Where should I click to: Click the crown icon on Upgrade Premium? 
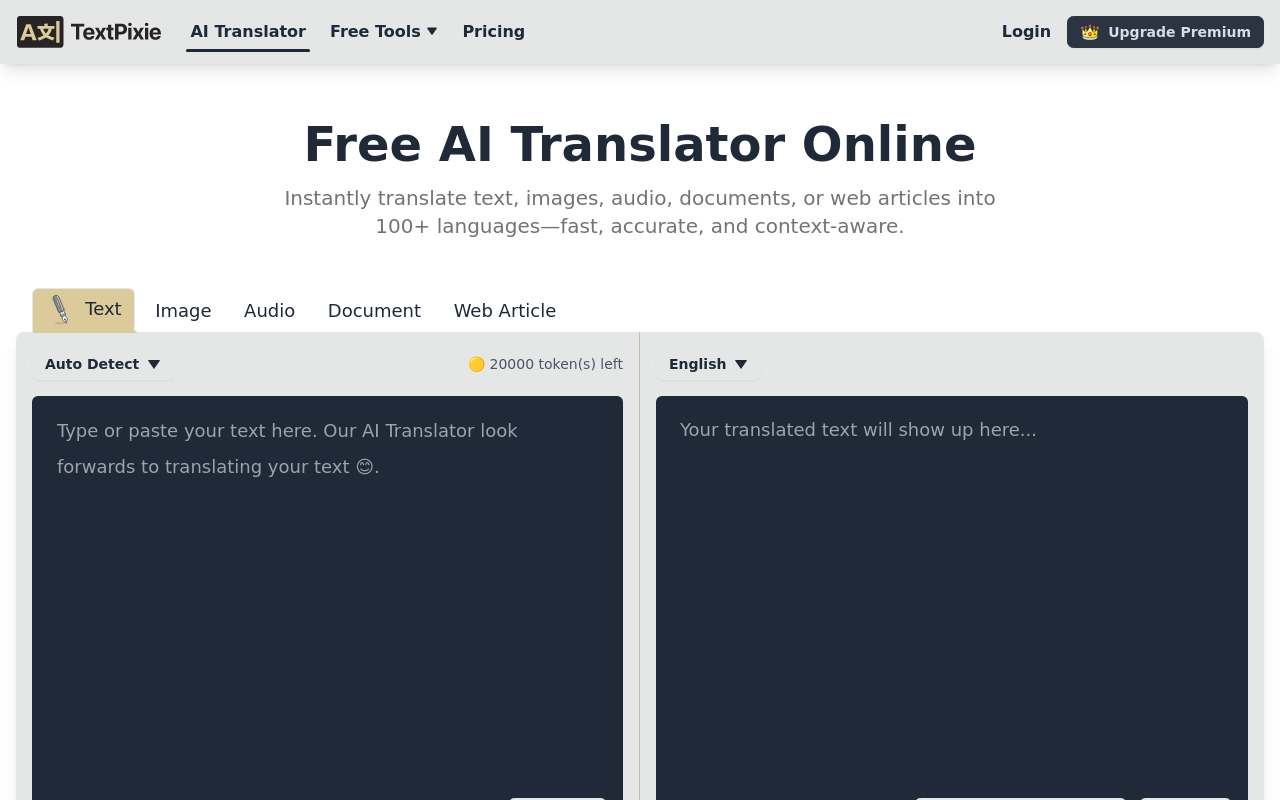pyautogui.click(x=1090, y=32)
